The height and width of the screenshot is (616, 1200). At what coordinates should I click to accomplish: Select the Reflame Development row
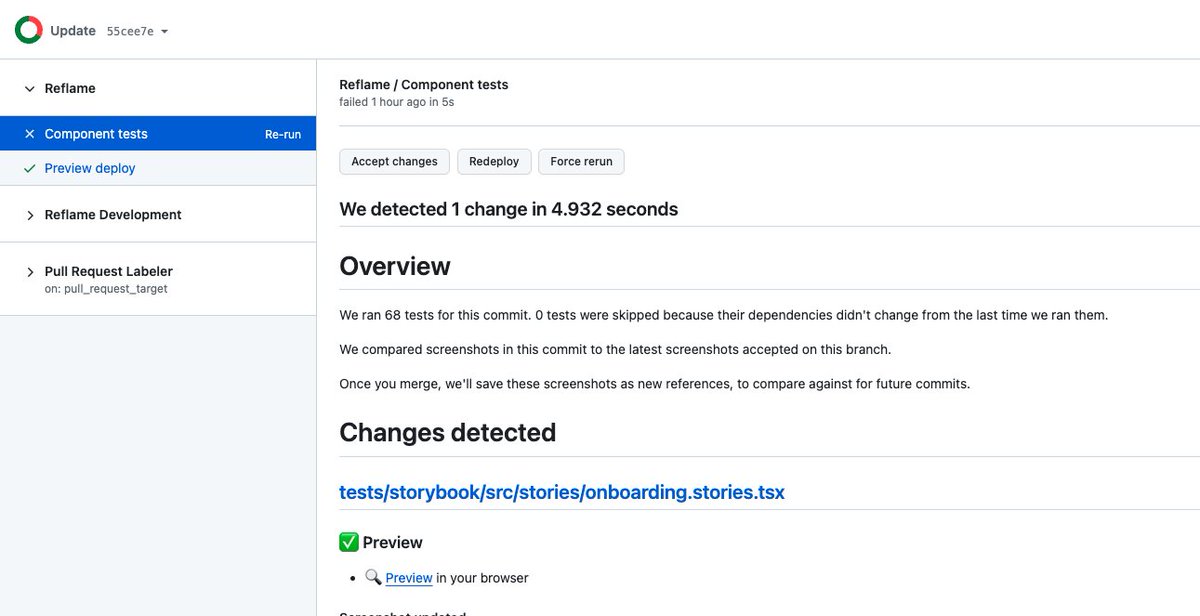tap(158, 214)
